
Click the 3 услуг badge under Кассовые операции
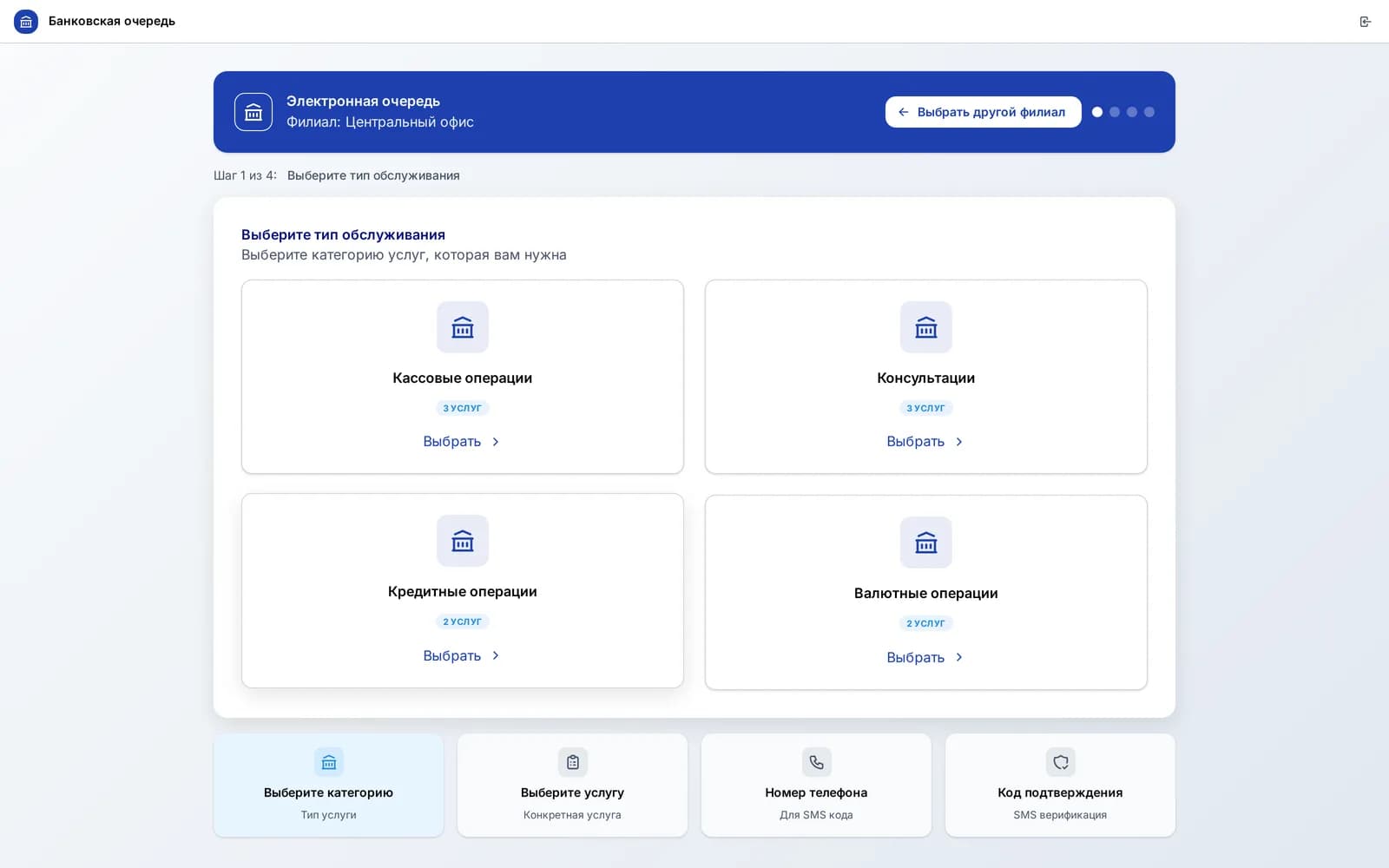[x=463, y=408]
